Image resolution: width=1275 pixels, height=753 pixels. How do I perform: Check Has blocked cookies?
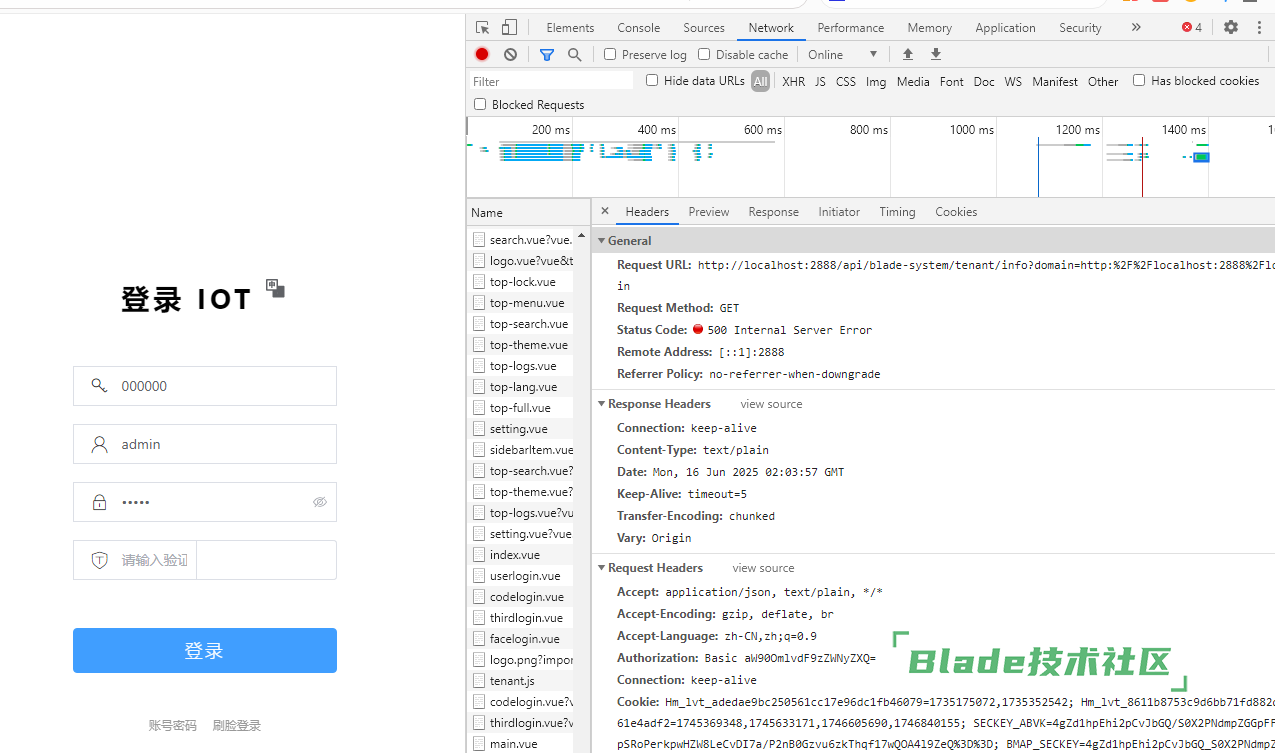coord(1139,80)
